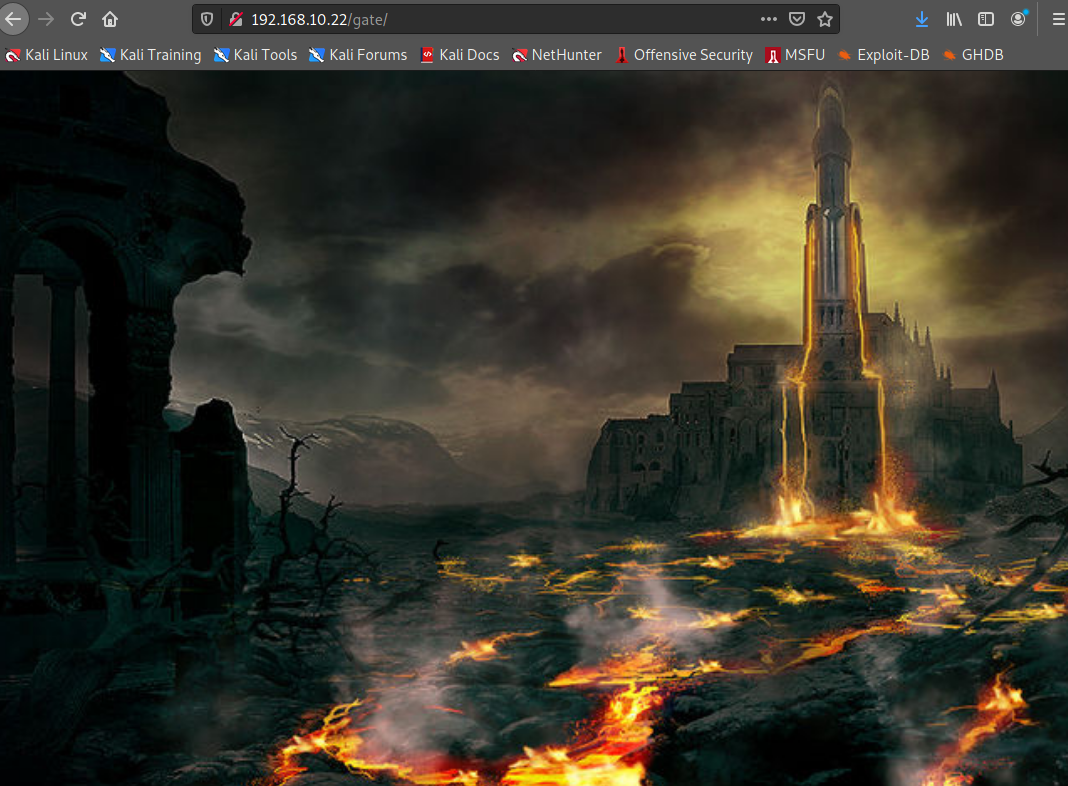The width and height of the screenshot is (1068, 786).
Task: Save page to Pocket
Action: tap(797, 19)
